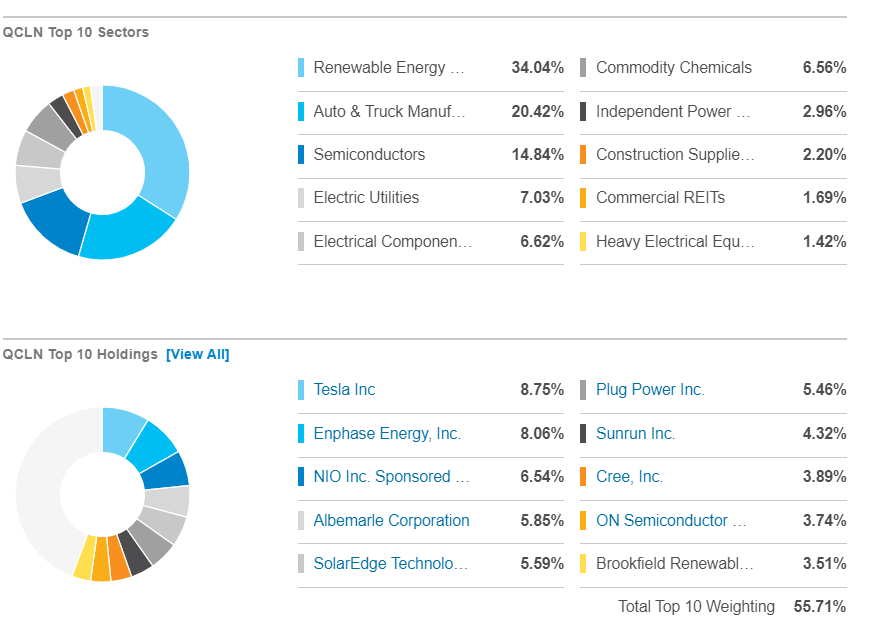Select the 55.71% total weighting value
This screenshot has width=877, height=619.
point(820,606)
